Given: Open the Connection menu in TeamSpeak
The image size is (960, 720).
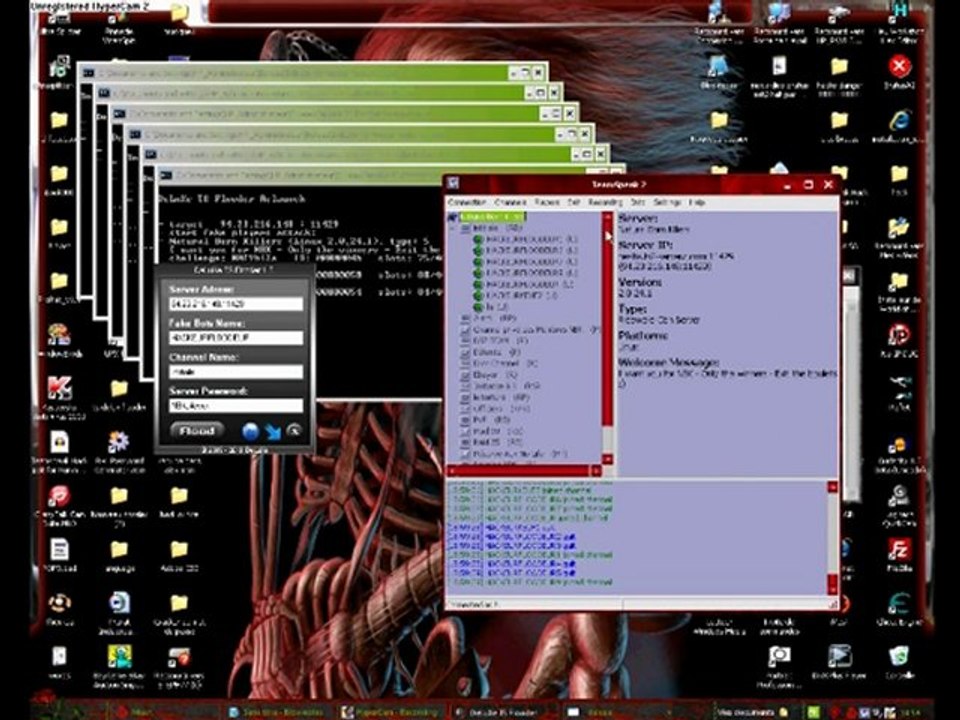Looking at the screenshot, I should [x=467, y=202].
